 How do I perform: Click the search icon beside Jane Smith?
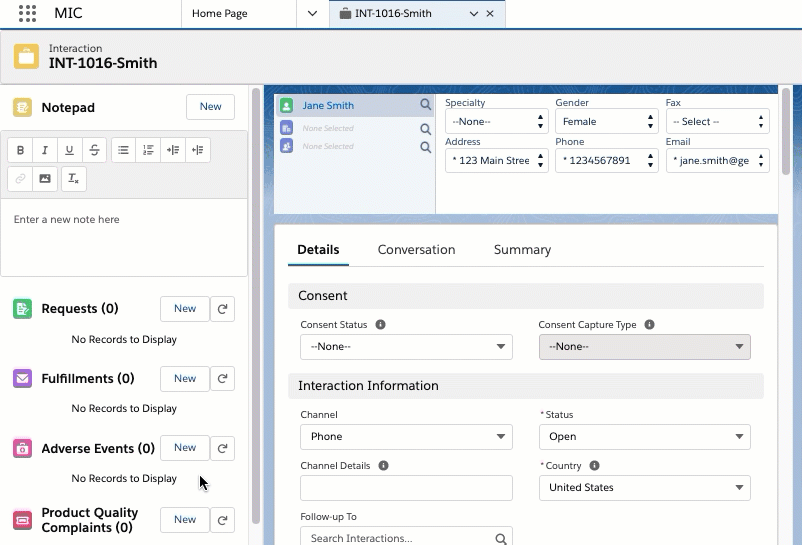(425, 105)
